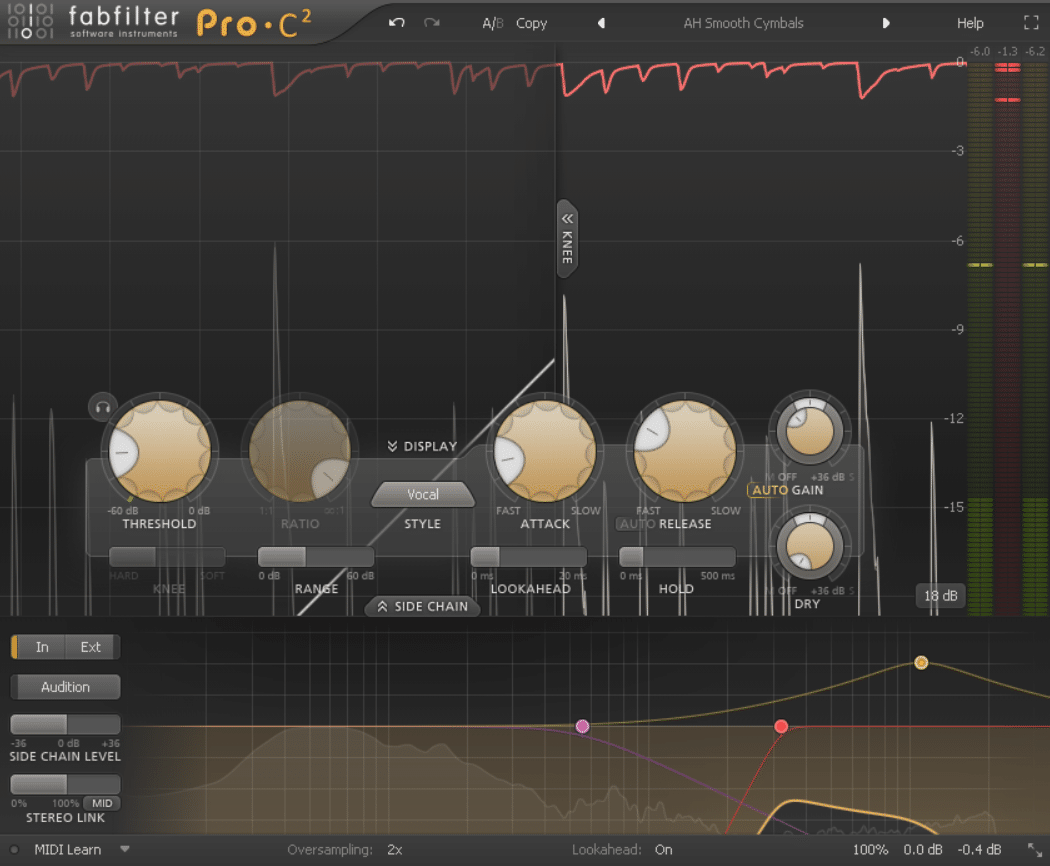Viewport: 1050px width, 866px height.
Task: Open the Help menu
Action: coord(970,23)
